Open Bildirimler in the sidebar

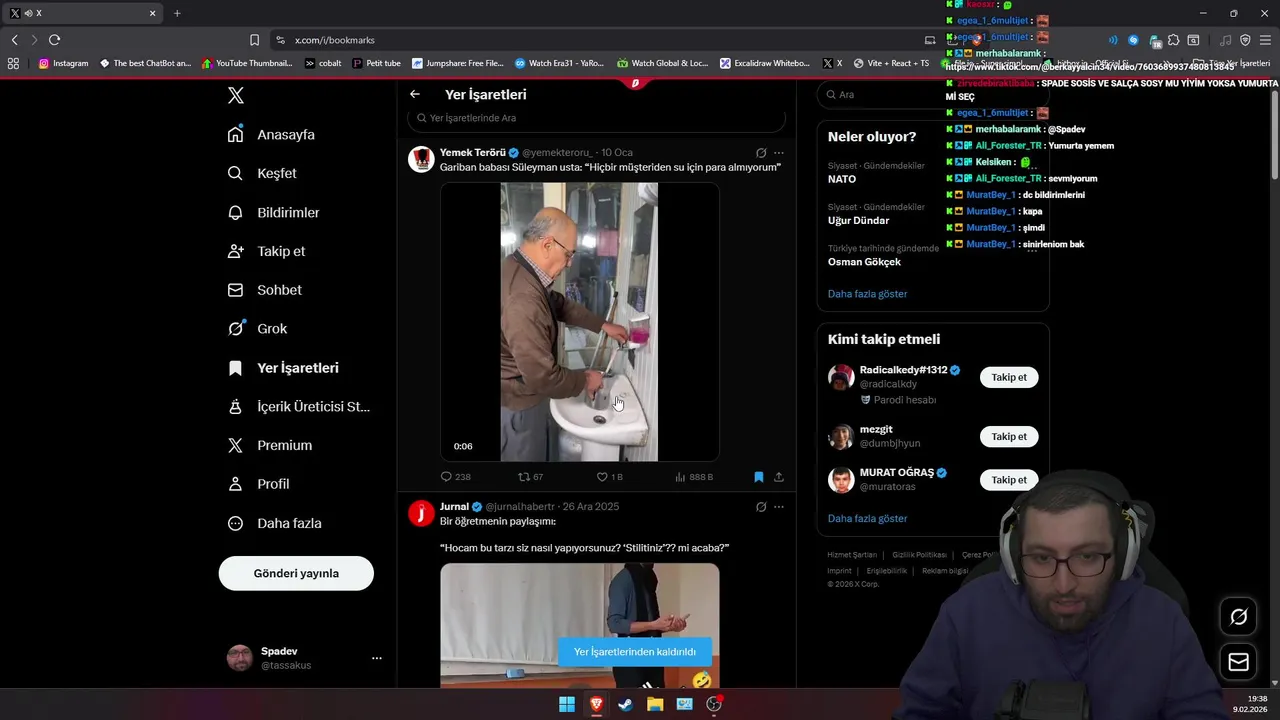pyautogui.click(x=274, y=212)
